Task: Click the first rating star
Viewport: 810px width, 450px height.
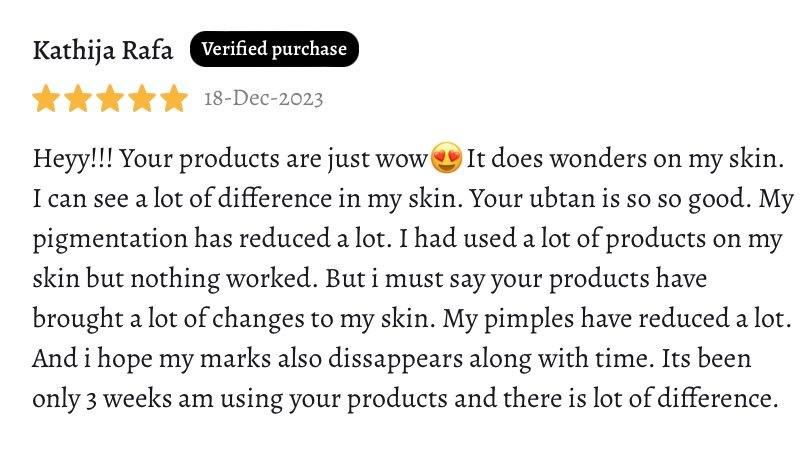Action: pyautogui.click(x=46, y=98)
